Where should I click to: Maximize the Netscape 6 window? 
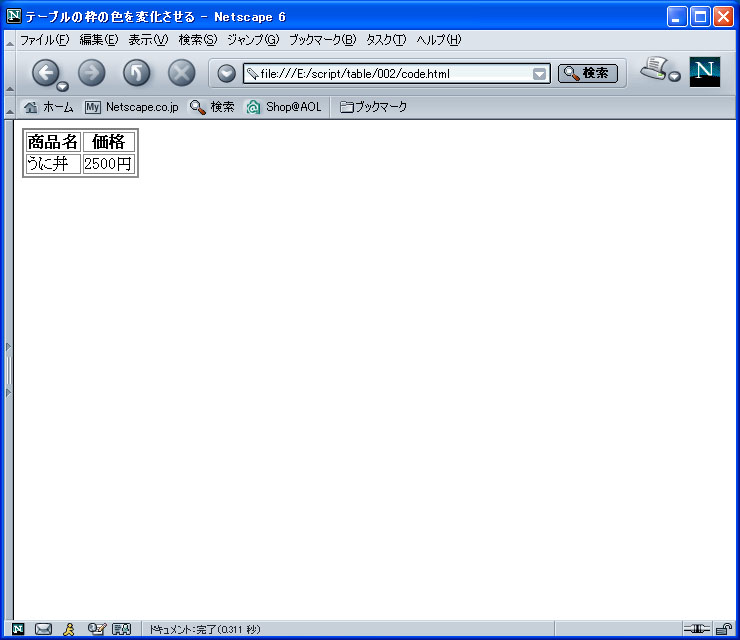tap(700, 17)
